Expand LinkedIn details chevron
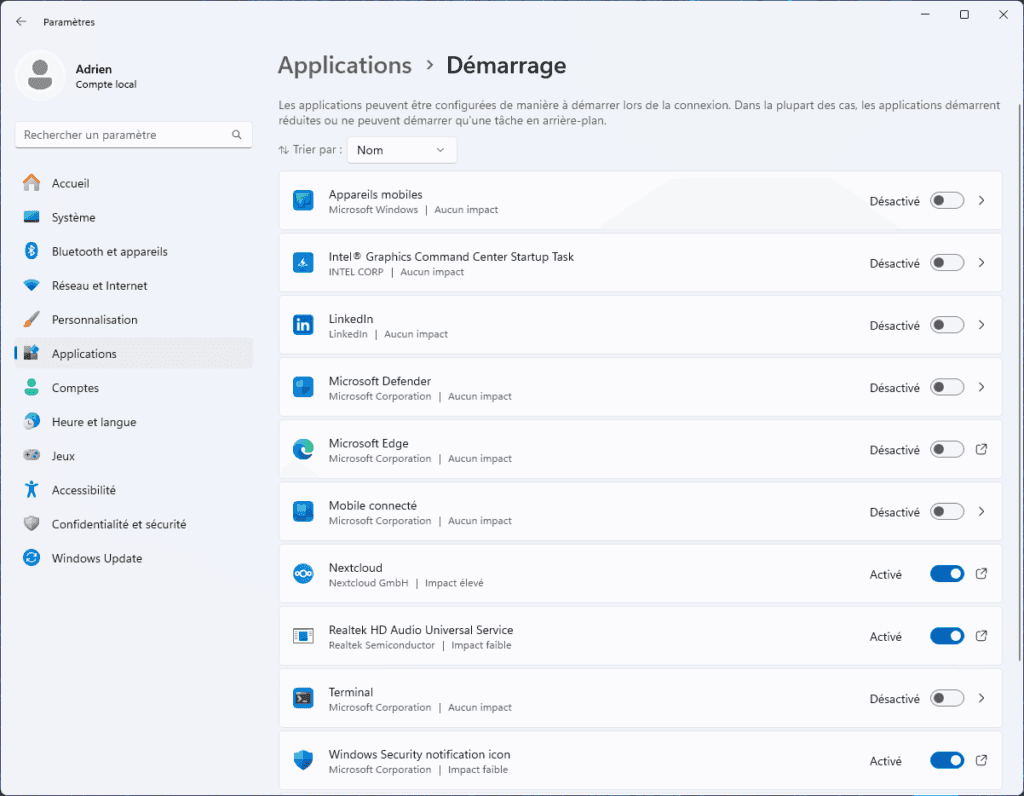1024x796 pixels. point(981,325)
